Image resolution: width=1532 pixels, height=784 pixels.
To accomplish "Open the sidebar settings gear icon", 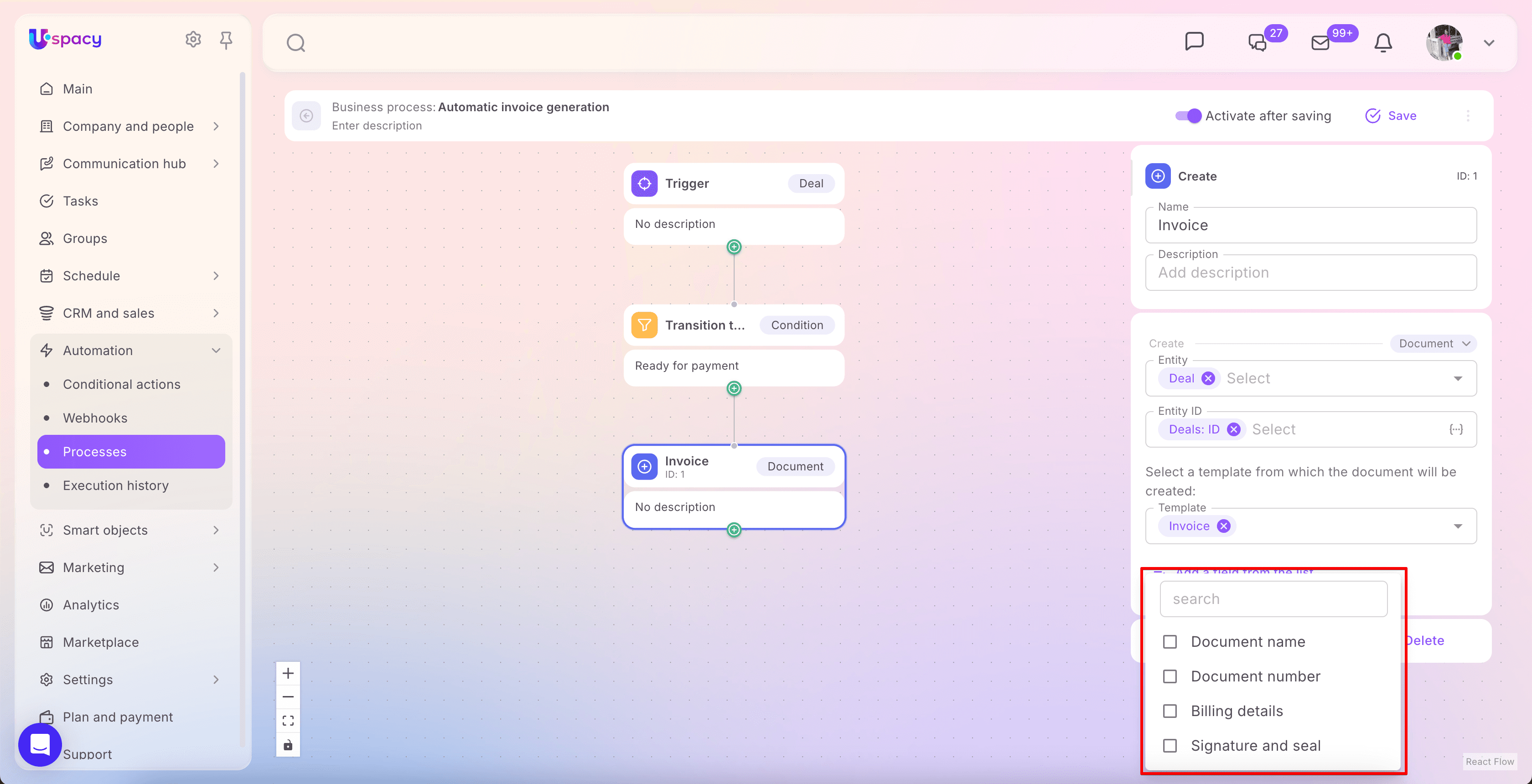I will tap(193, 40).
